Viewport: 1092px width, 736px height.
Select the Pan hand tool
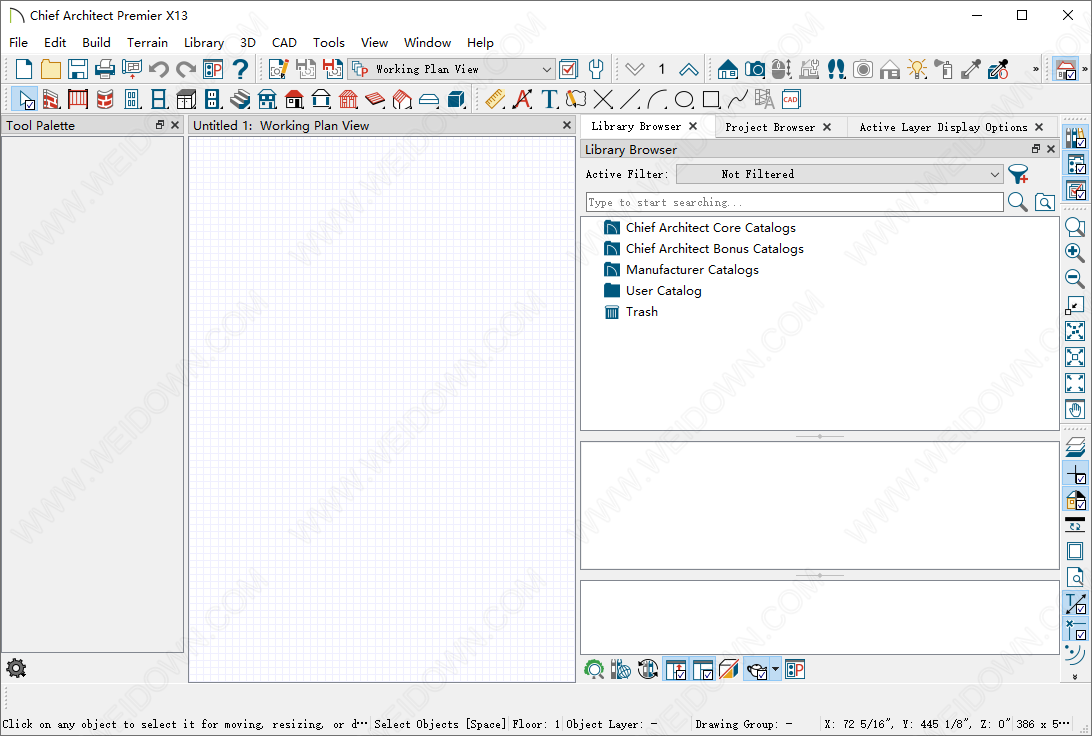click(1075, 409)
